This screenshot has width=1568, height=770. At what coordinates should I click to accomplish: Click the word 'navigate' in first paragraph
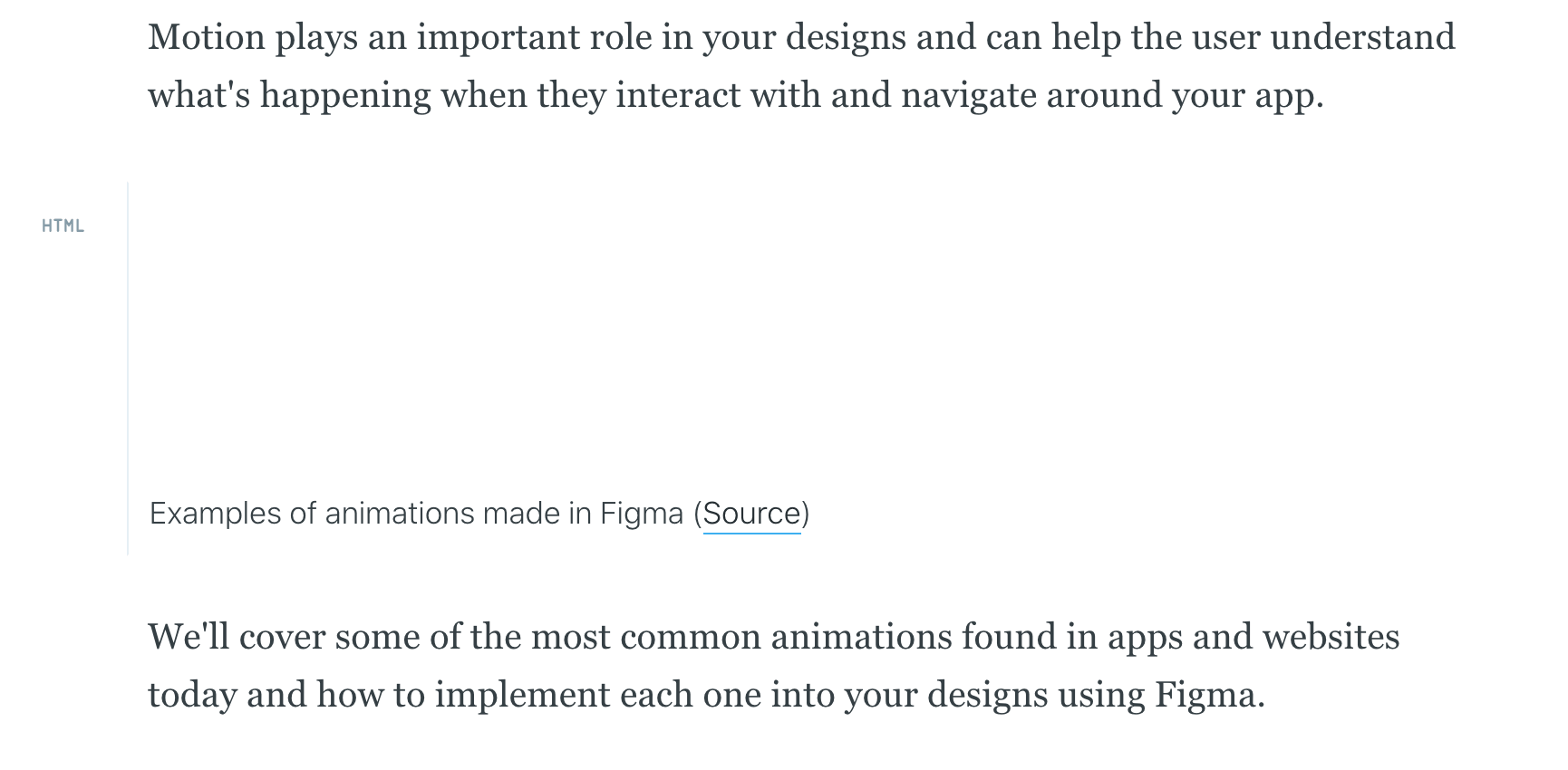pyautogui.click(x=968, y=95)
